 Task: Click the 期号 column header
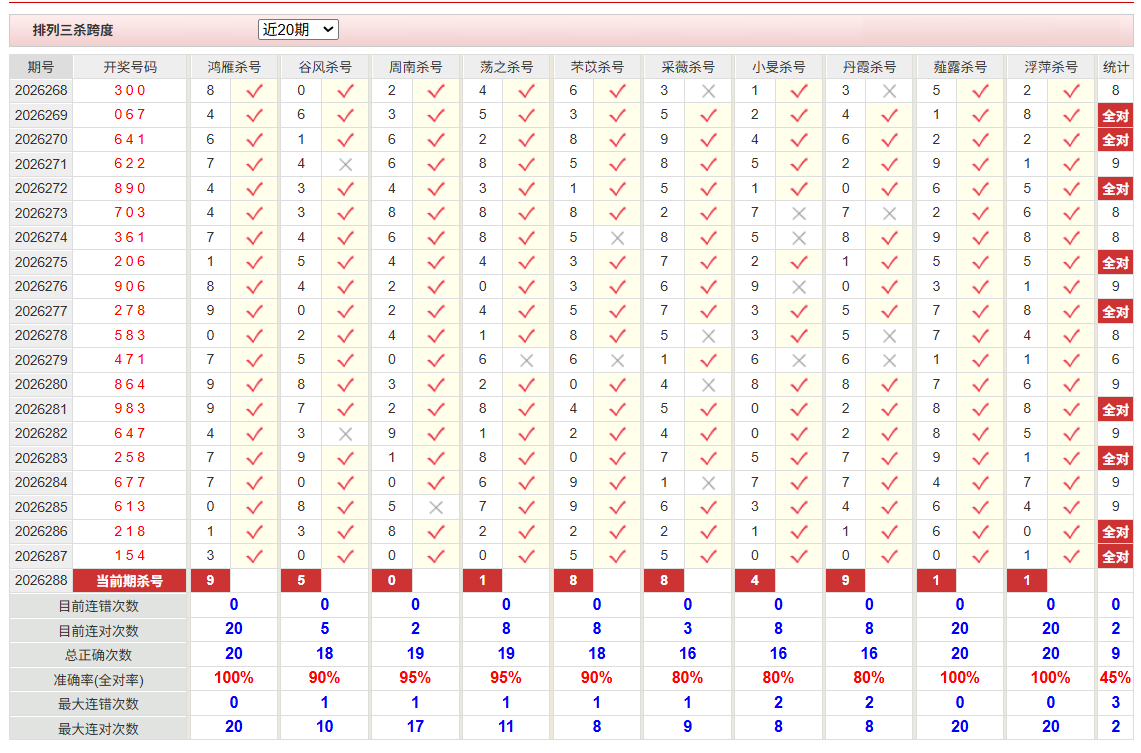(41, 67)
